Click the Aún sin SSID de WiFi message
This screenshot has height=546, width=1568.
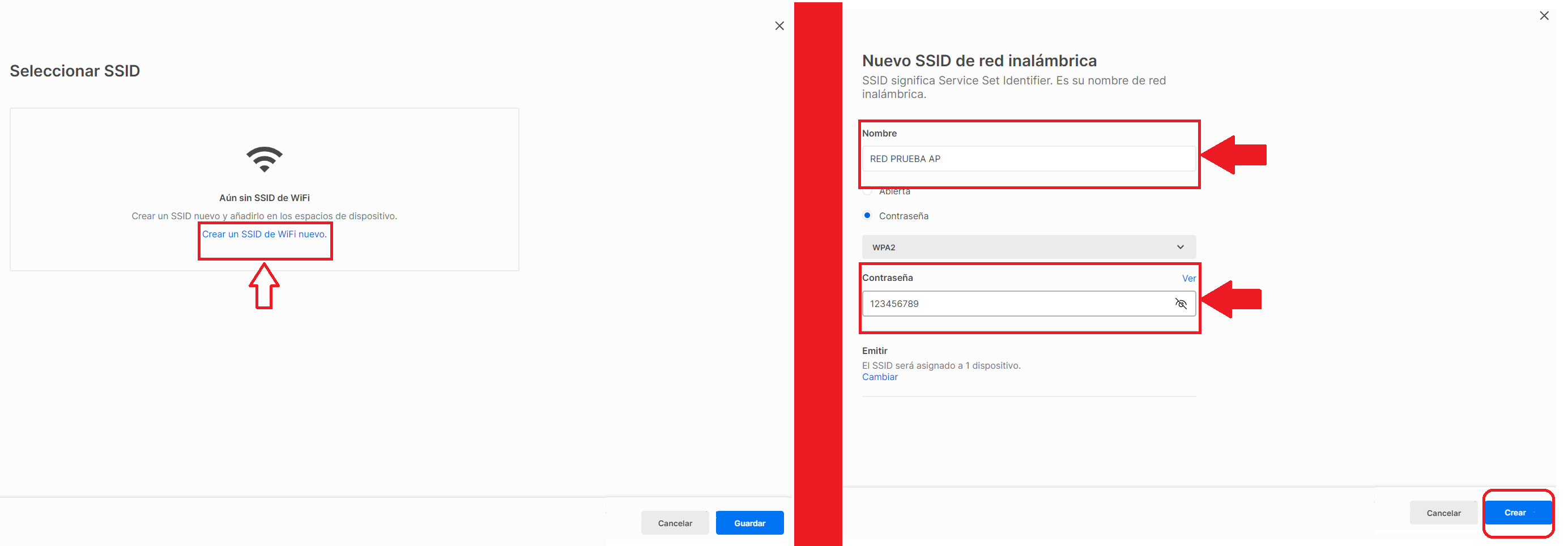pos(264,198)
